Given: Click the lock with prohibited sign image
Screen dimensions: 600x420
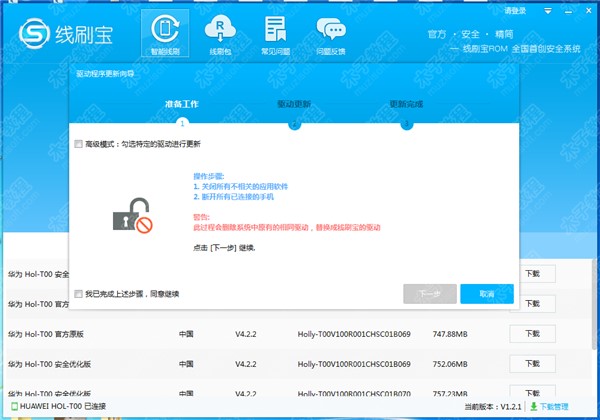Looking at the screenshot, I should (x=131, y=216).
